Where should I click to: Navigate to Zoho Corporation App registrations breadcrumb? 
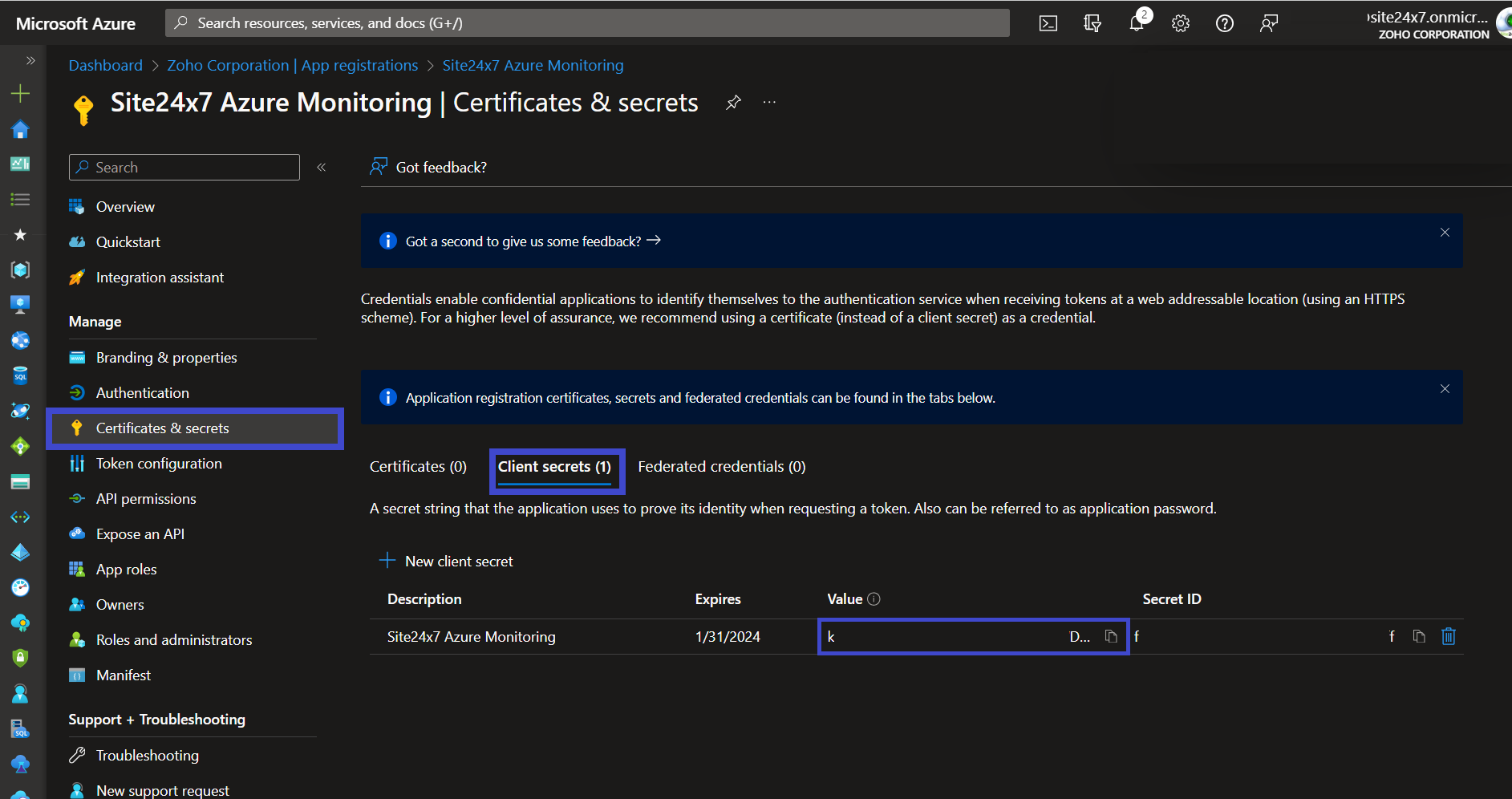click(x=292, y=65)
